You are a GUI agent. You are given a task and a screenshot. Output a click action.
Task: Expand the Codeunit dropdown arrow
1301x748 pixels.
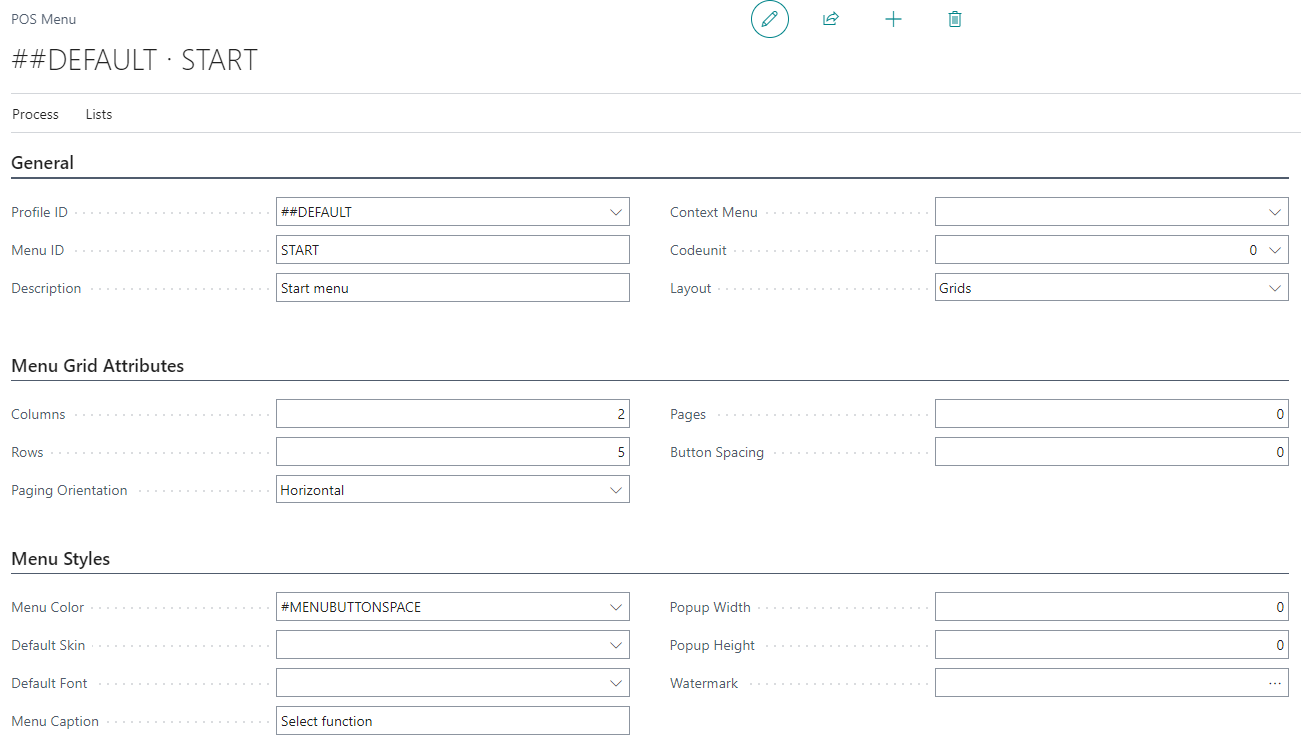1274,250
